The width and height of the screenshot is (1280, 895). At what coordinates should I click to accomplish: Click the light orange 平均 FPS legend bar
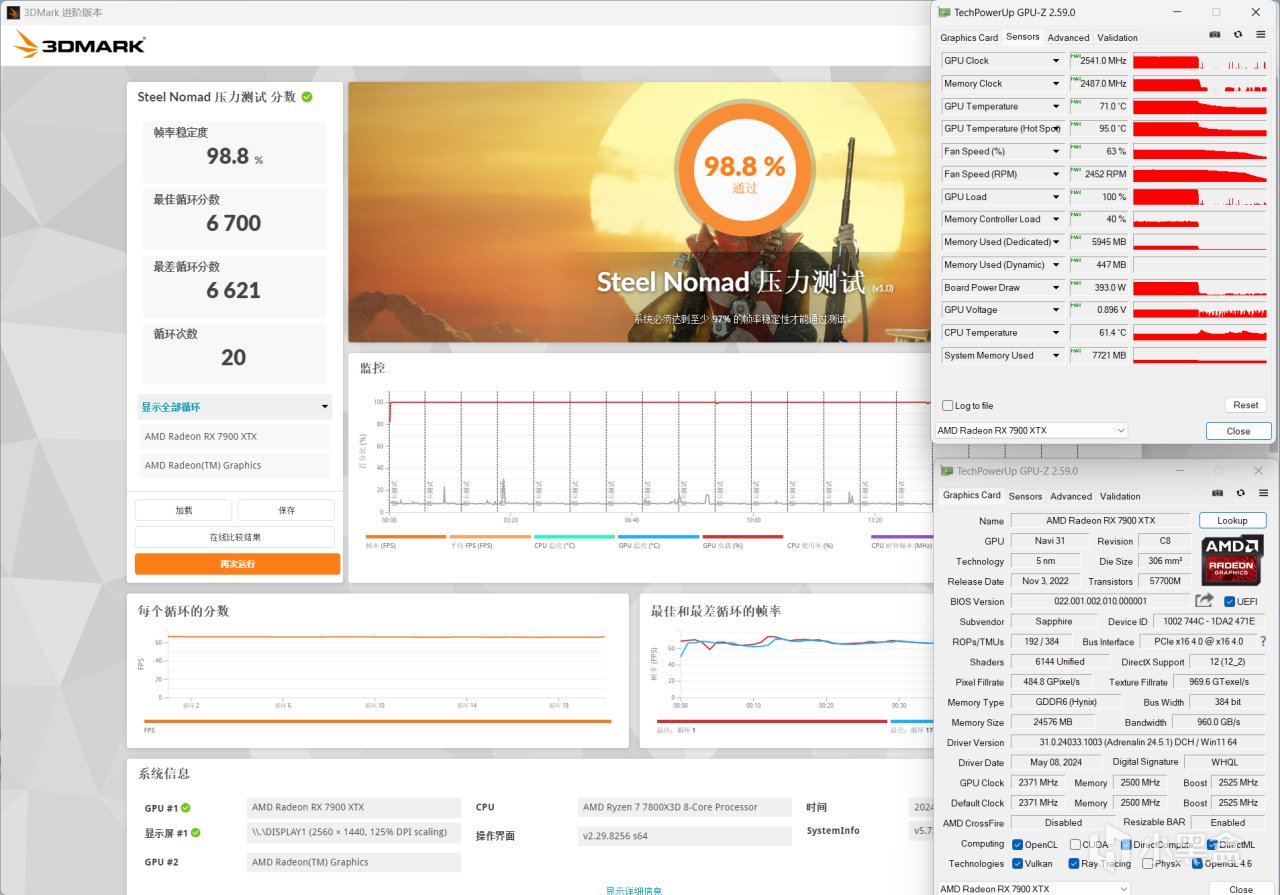click(490, 537)
